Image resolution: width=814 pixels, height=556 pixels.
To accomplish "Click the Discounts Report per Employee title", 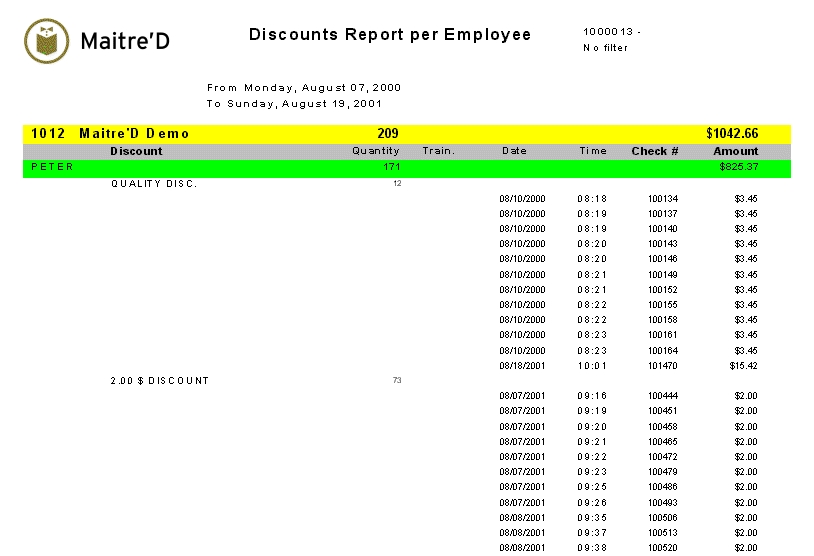I will (x=390, y=35).
